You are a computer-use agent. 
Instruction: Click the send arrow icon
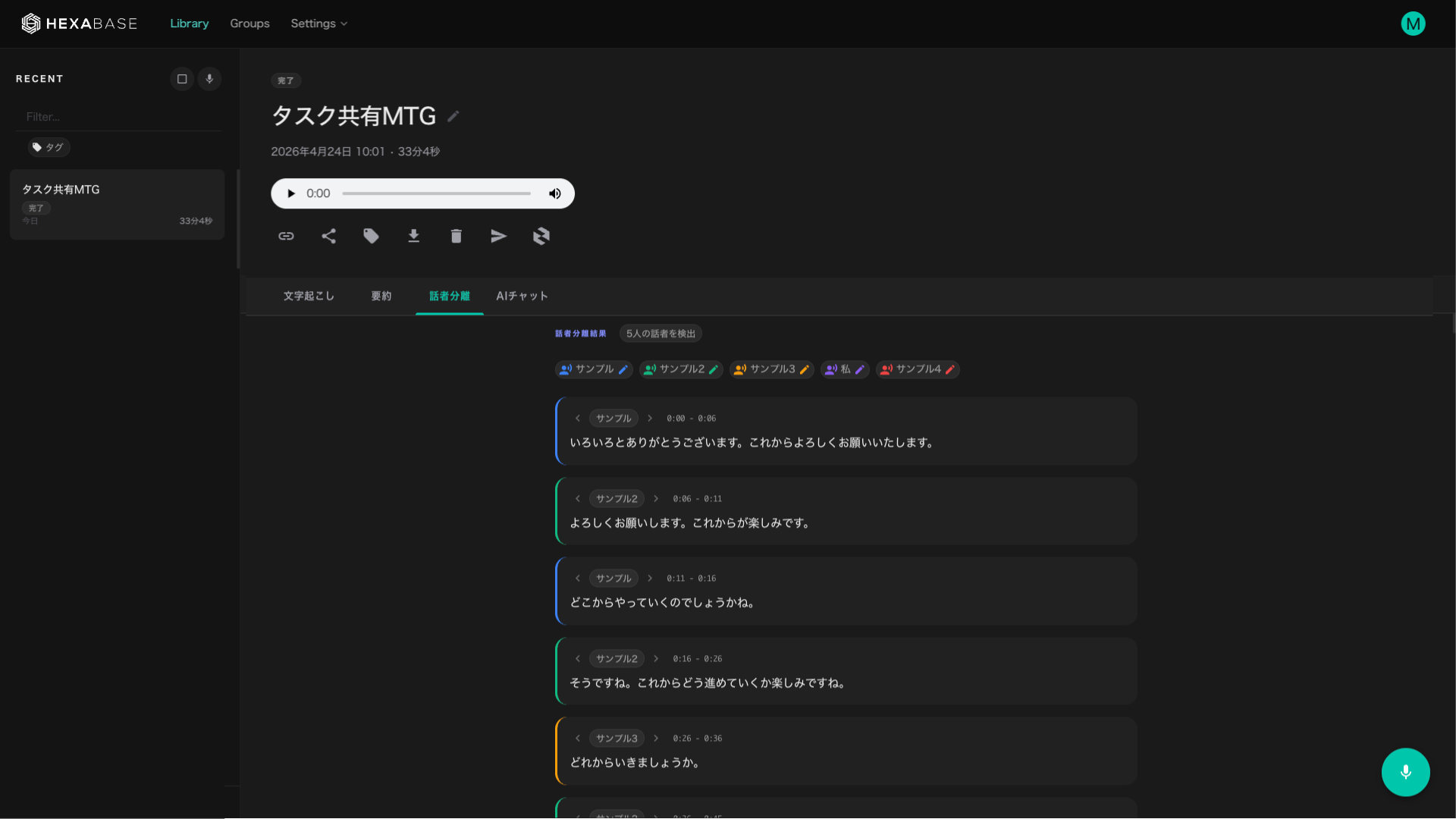(498, 236)
